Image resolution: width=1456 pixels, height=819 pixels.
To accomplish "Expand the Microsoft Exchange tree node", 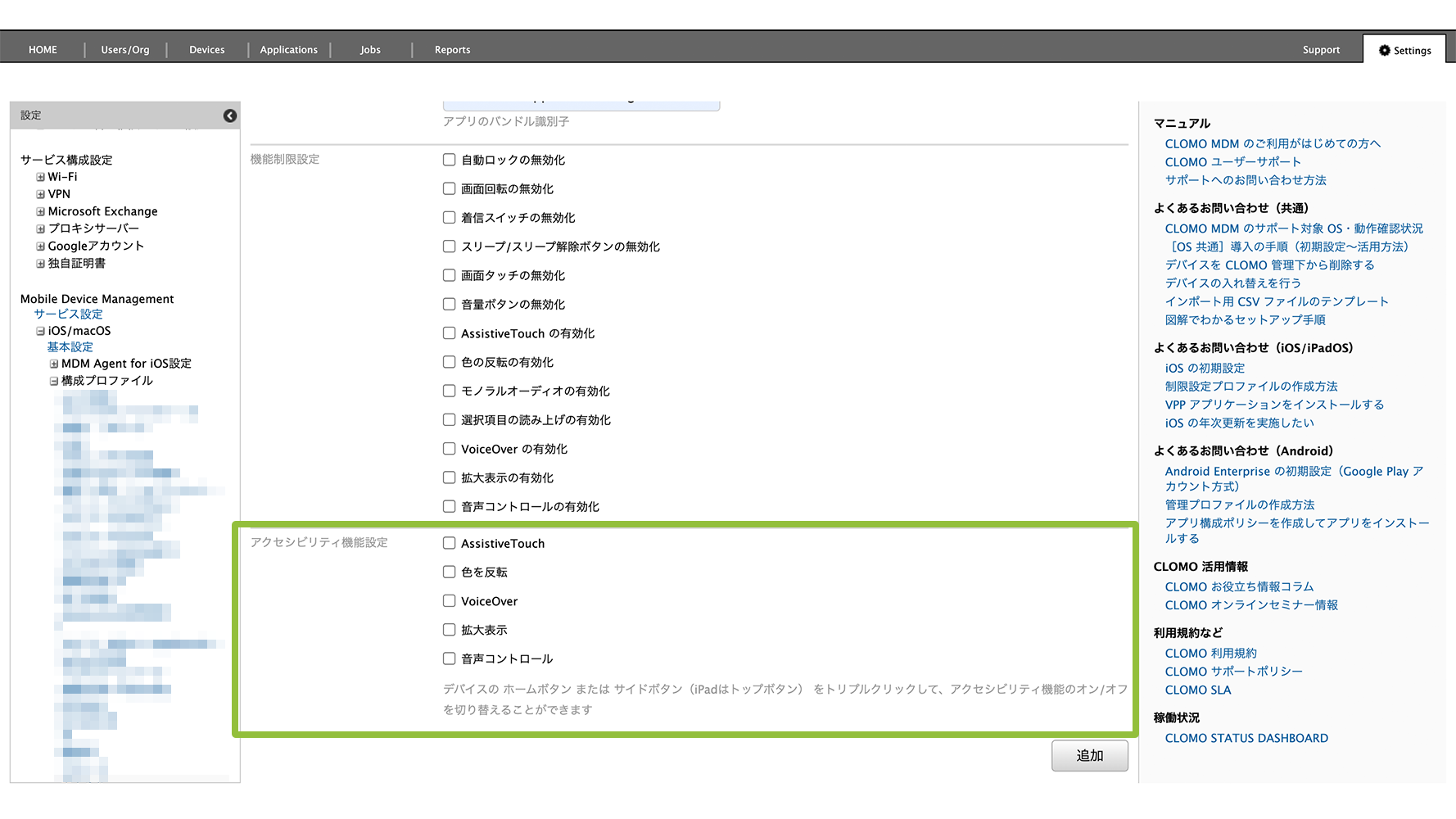I will pyautogui.click(x=40, y=211).
